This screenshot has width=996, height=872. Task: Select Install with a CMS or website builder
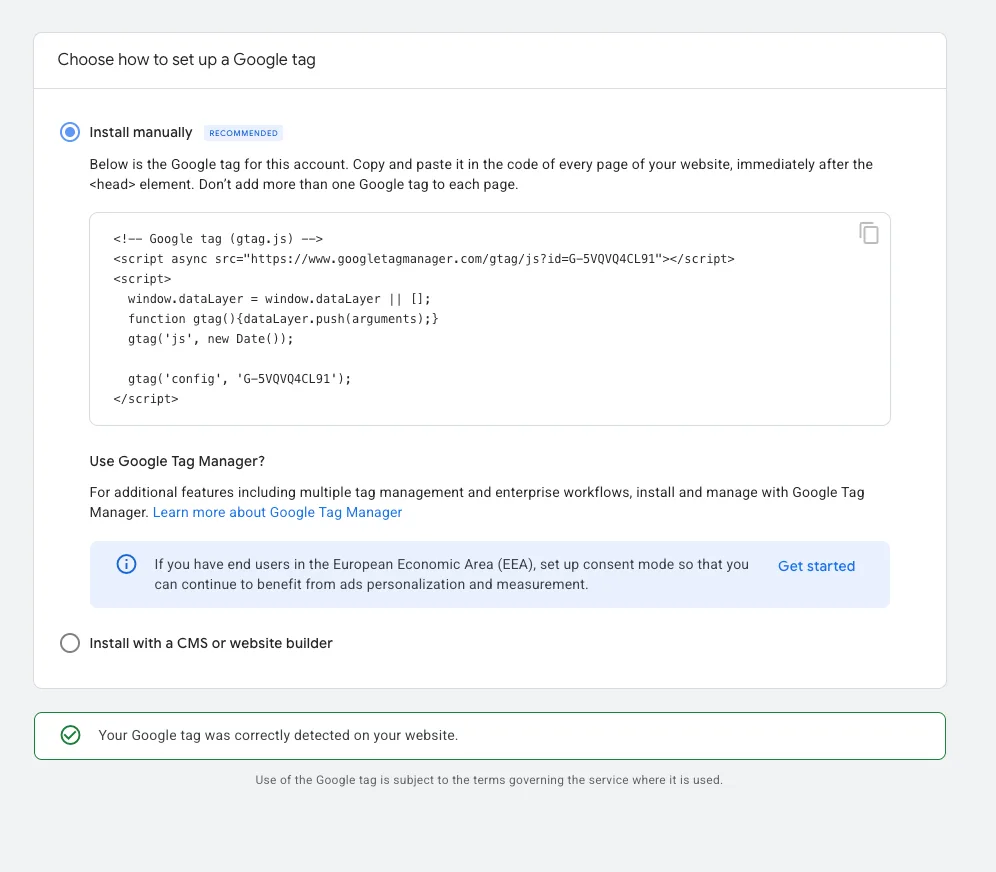tap(70, 643)
